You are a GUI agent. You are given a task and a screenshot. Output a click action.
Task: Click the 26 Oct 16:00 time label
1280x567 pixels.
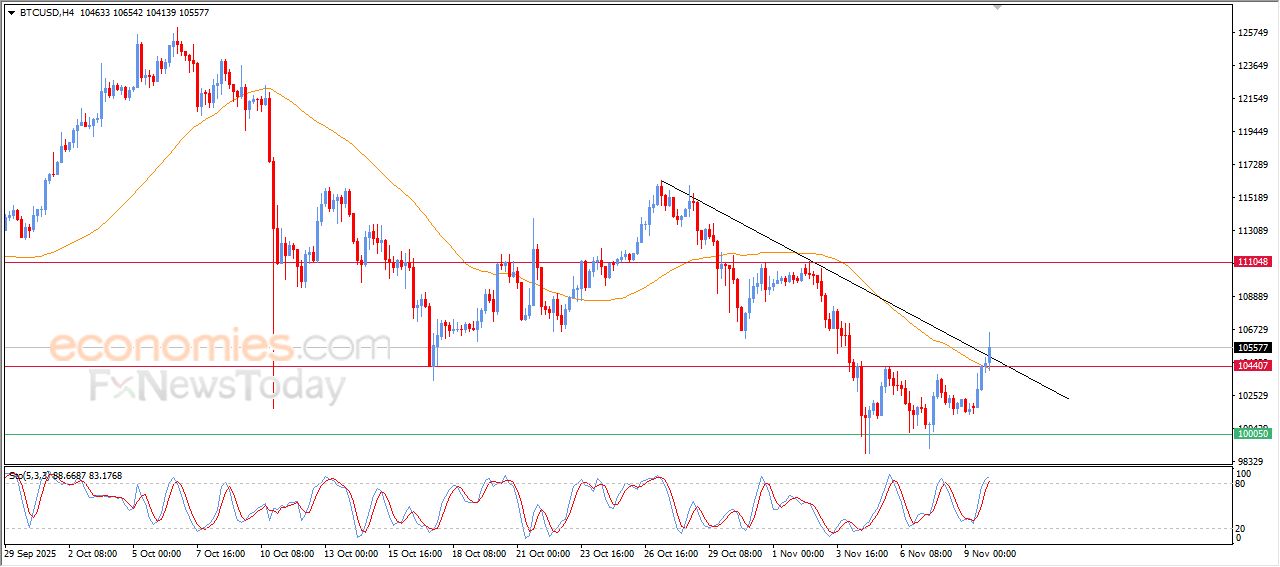tap(671, 553)
